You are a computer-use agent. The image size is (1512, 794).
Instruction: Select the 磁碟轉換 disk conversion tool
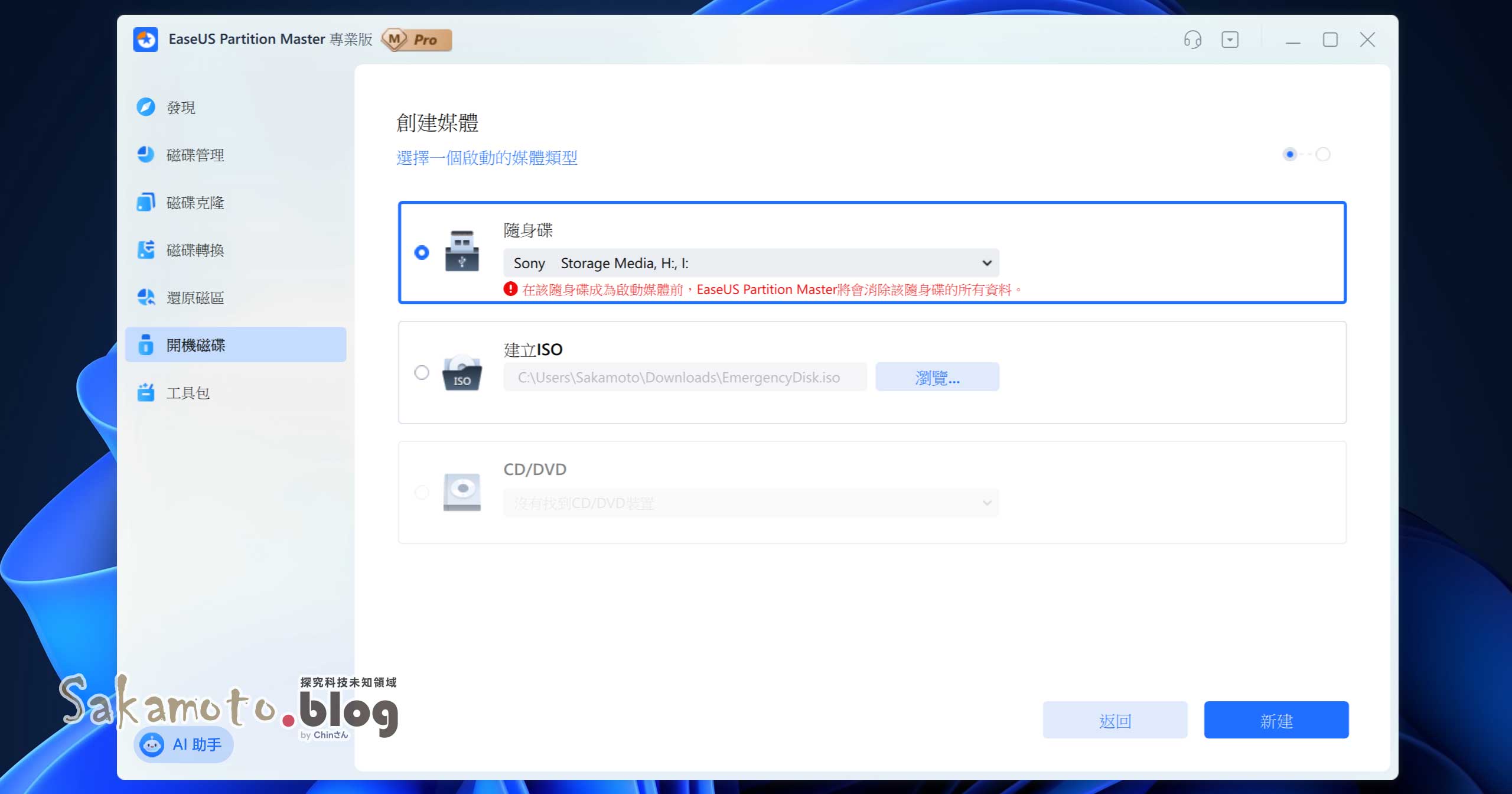[195, 250]
